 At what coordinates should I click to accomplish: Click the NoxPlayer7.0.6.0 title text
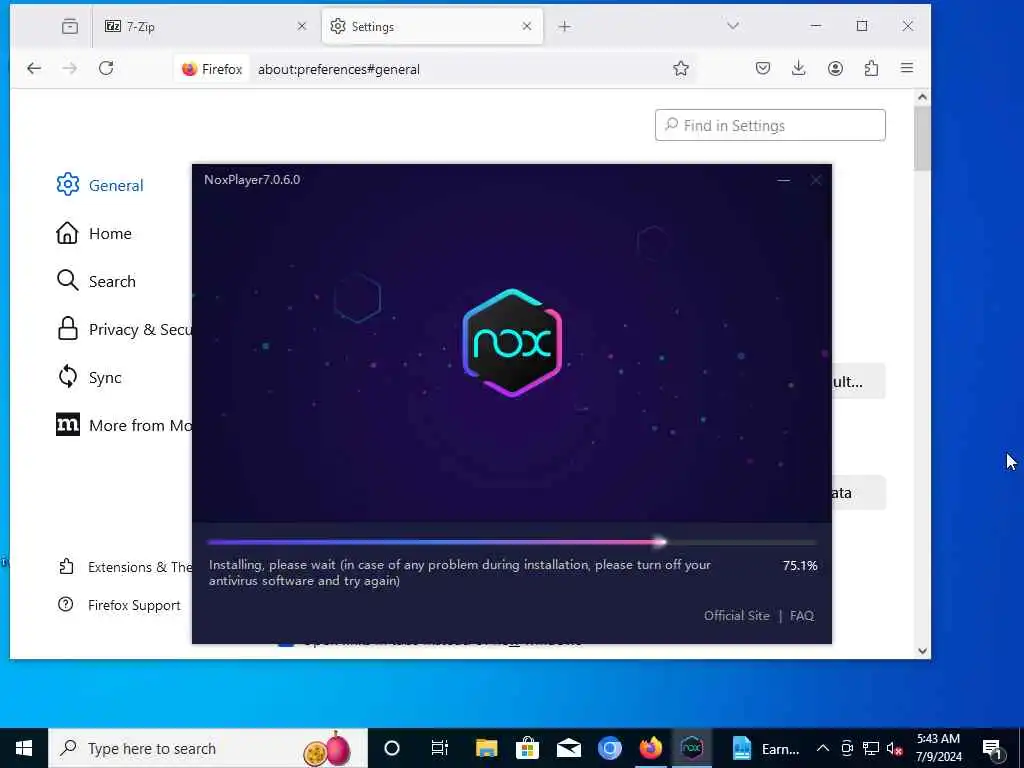point(252,180)
